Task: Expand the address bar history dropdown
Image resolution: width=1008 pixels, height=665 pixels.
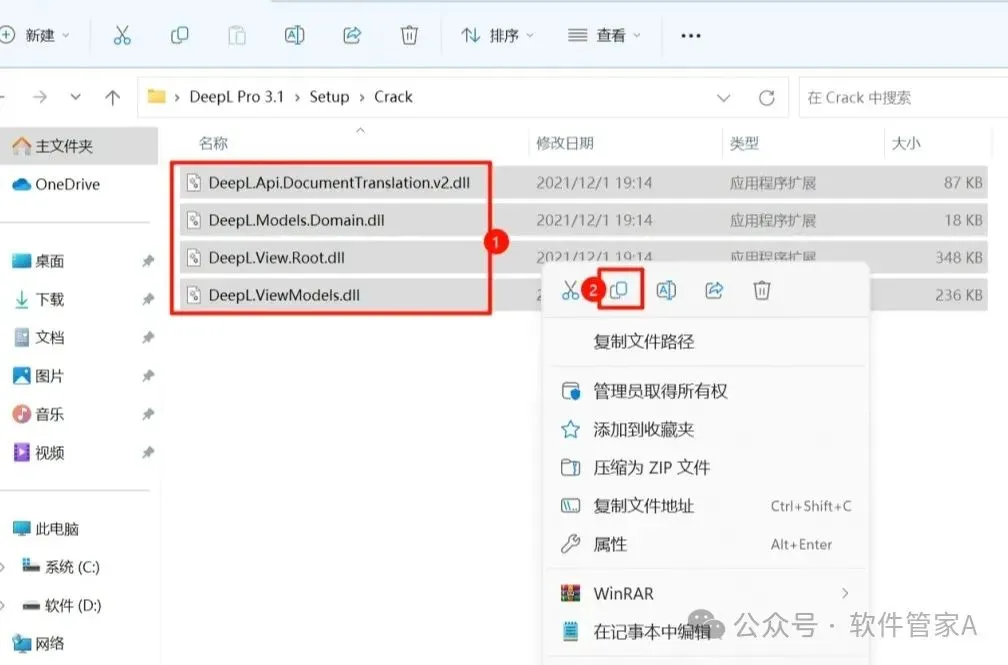Action: 723,98
